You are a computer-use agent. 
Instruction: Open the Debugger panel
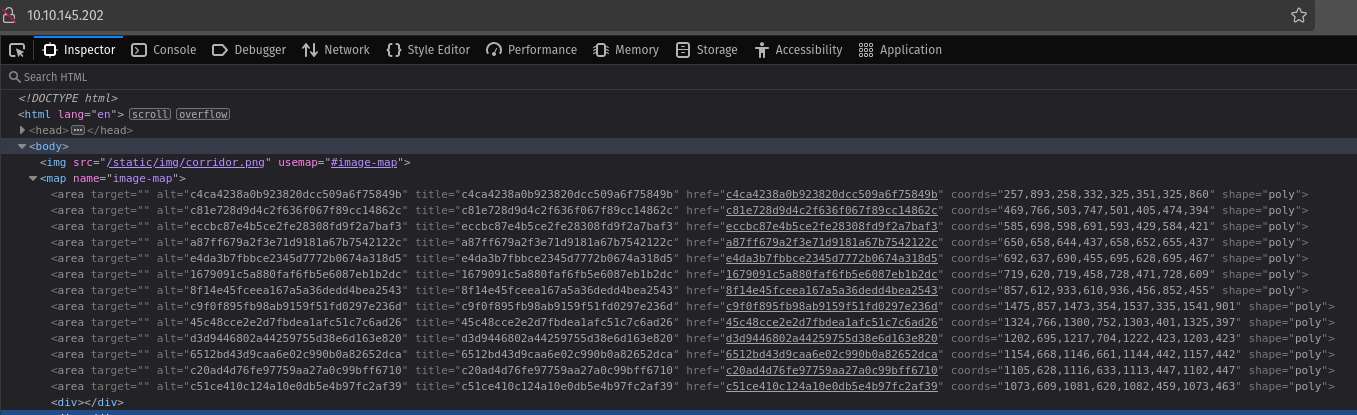coord(248,50)
